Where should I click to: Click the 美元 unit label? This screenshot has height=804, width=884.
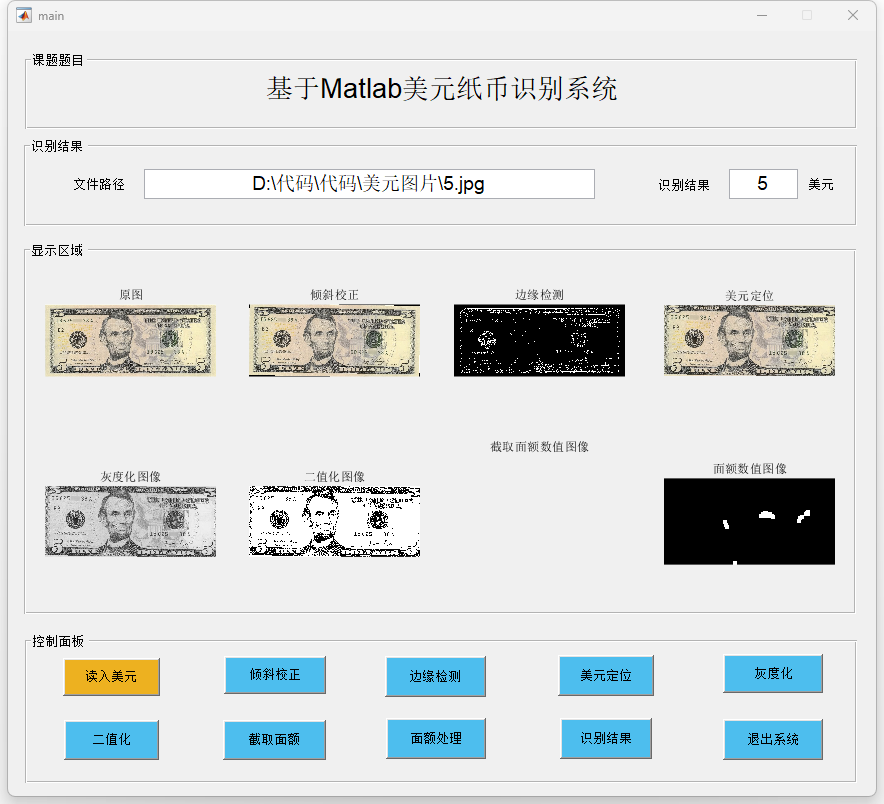click(x=820, y=184)
